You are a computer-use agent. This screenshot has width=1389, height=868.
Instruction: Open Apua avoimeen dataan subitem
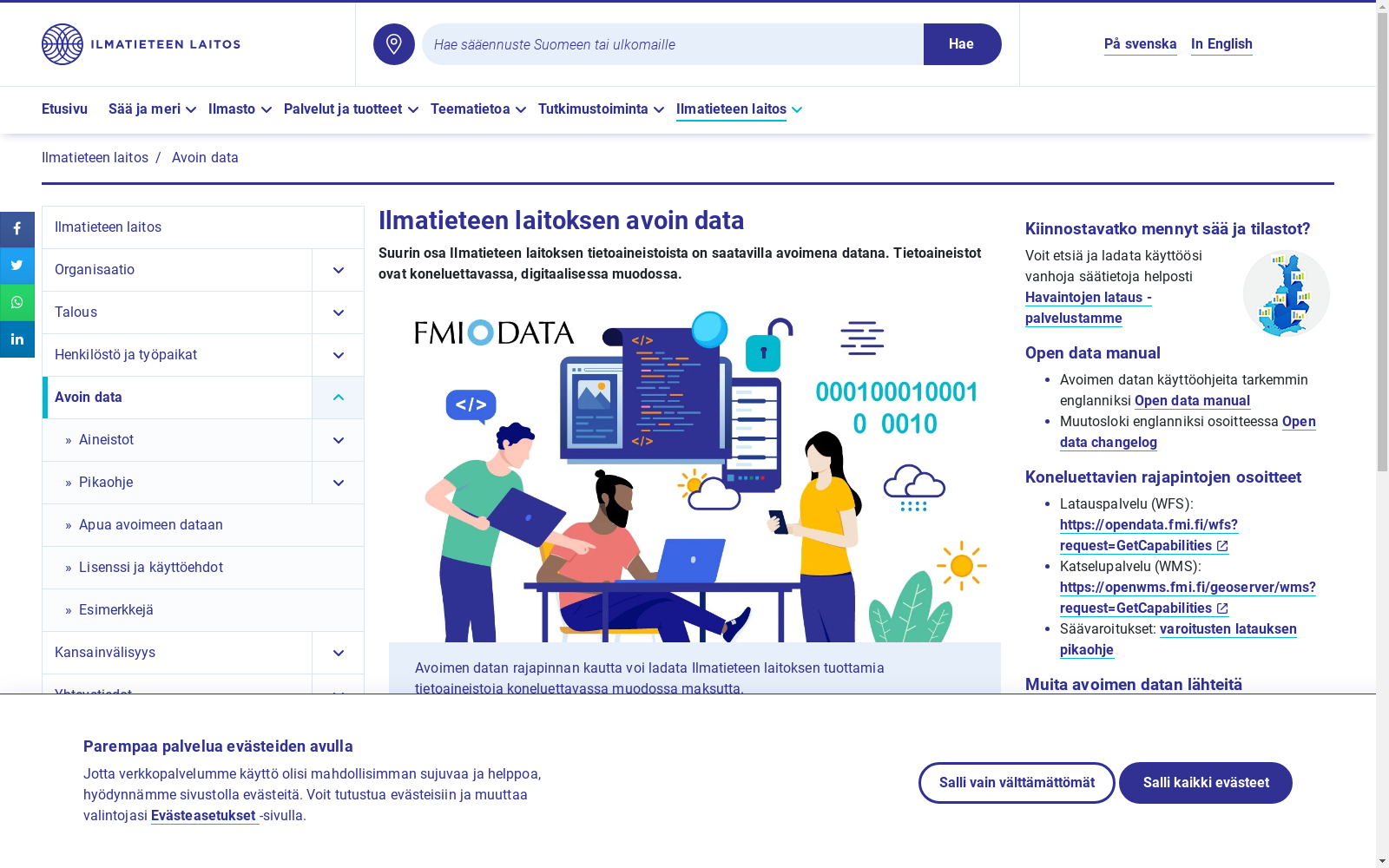click(x=203, y=525)
